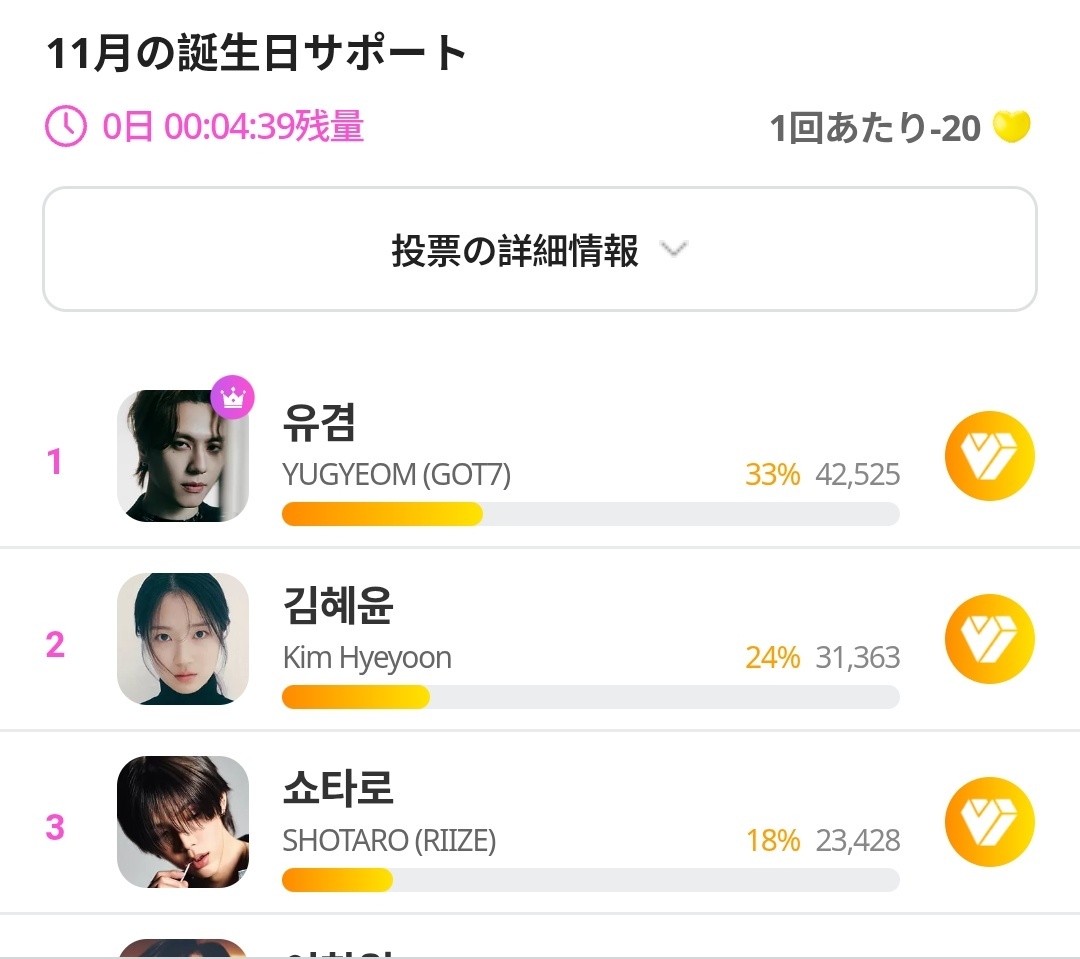Select the name 유겸
This screenshot has width=1080, height=959.
coord(320,423)
